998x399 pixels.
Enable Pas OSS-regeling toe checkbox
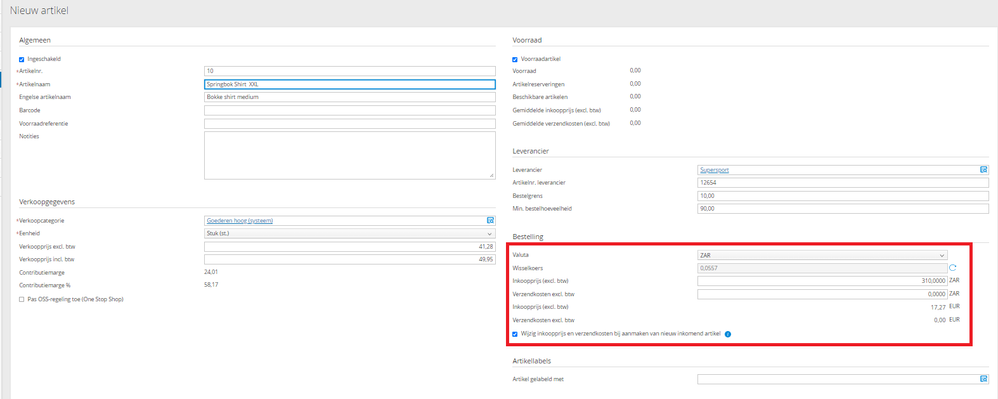point(21,299)
